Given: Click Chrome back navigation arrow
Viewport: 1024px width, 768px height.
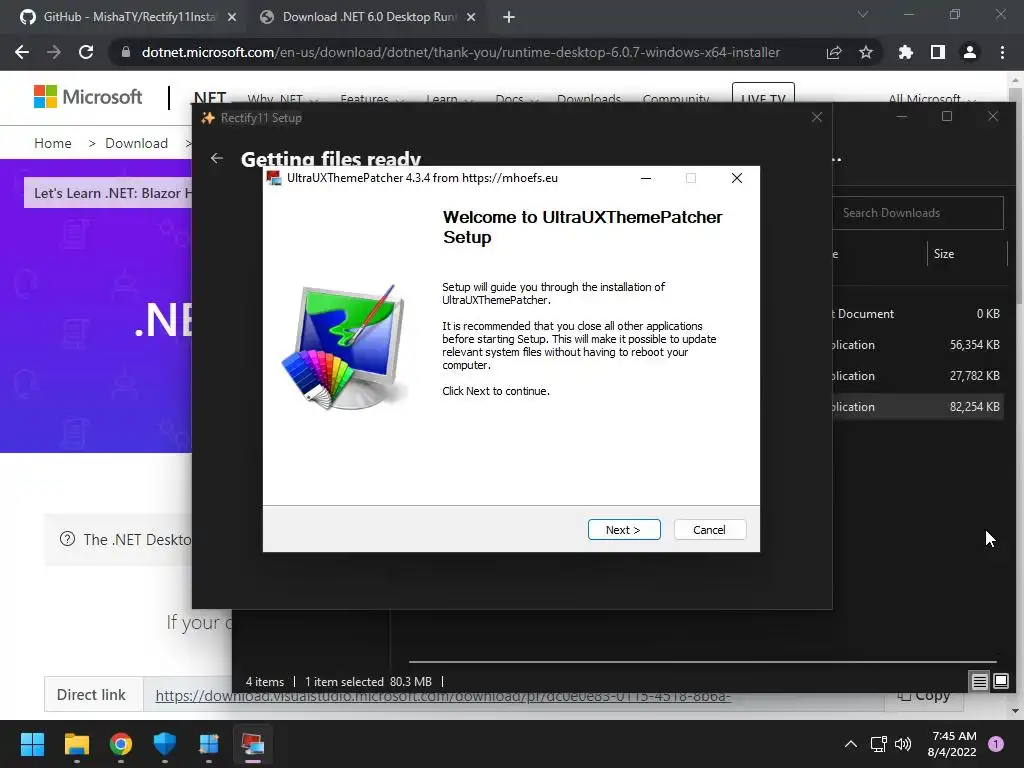Looking at the screenshot, I should click(22, 52).
